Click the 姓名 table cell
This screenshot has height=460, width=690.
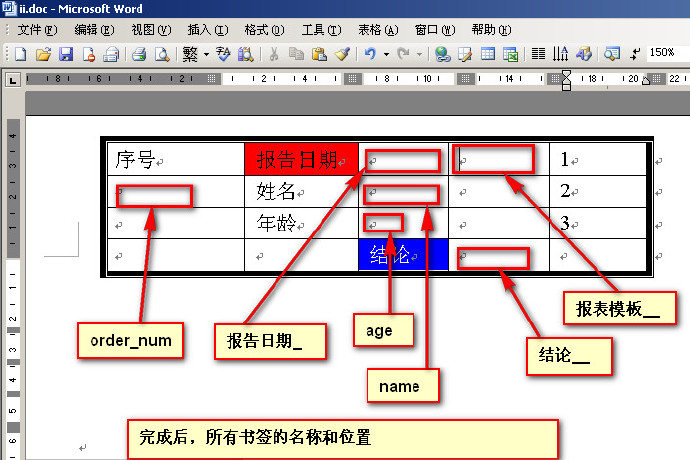tap(301, 191)
